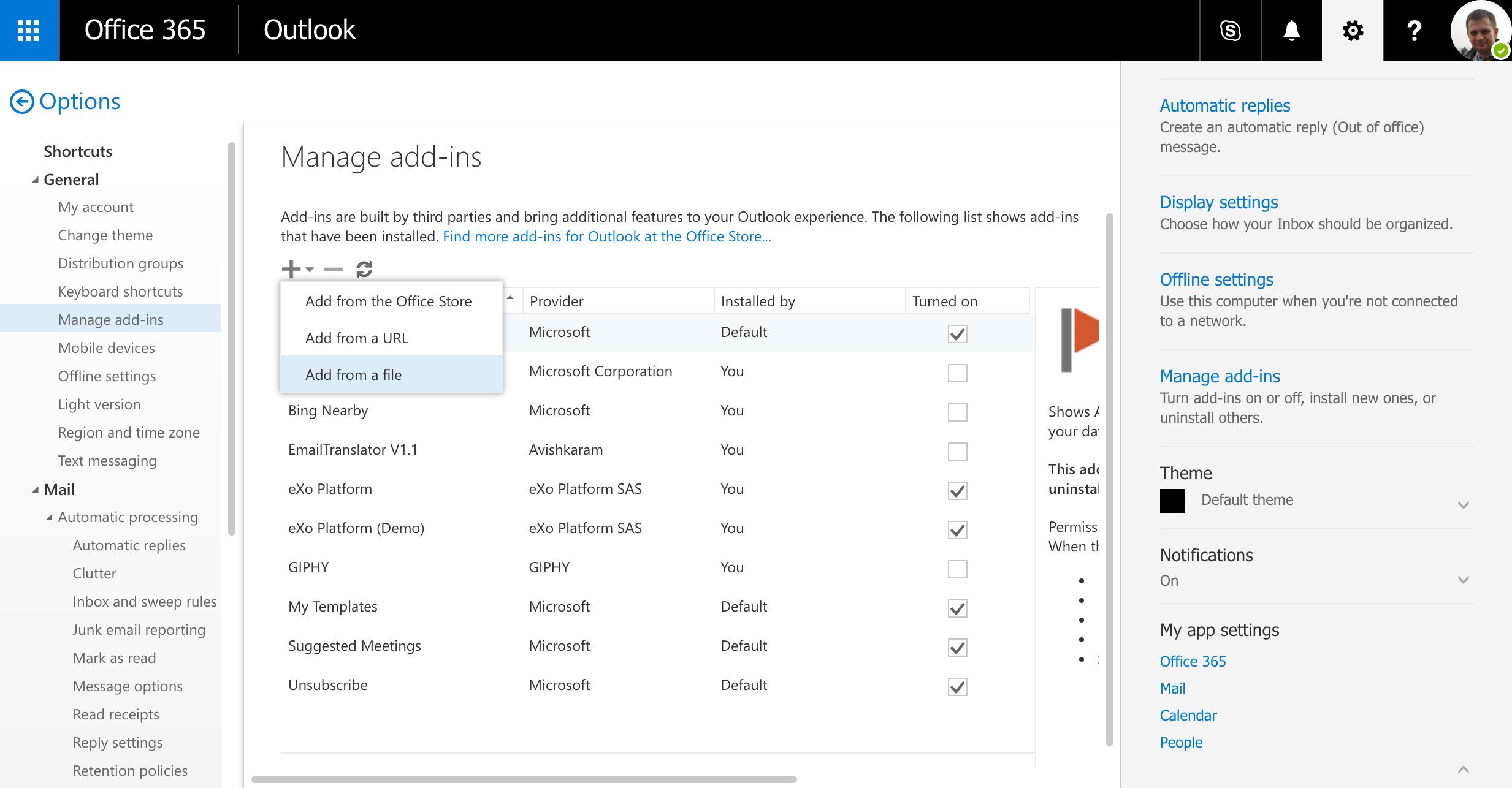Toggle the Microsoft Default first-row checkbox

957,334
